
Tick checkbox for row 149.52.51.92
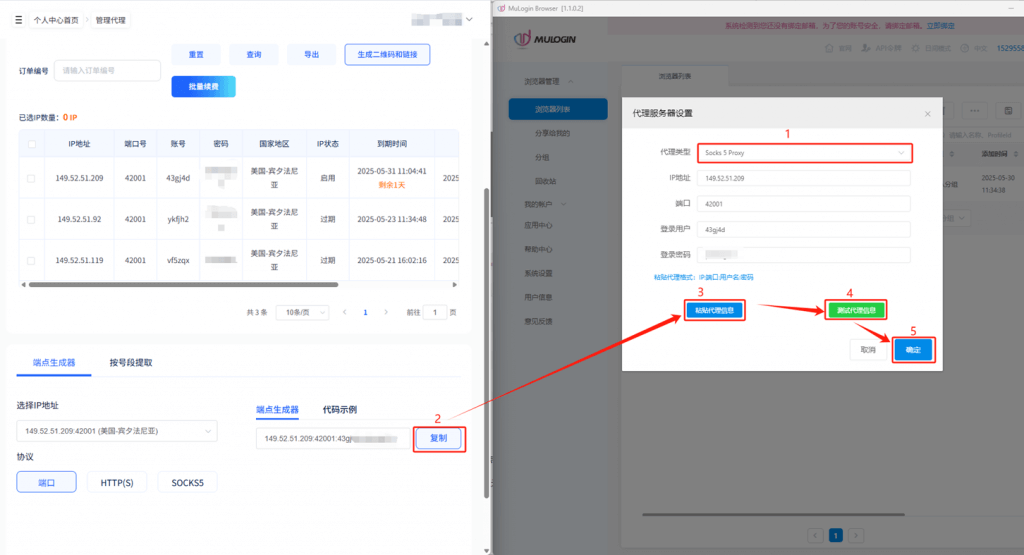click(31, 219)
